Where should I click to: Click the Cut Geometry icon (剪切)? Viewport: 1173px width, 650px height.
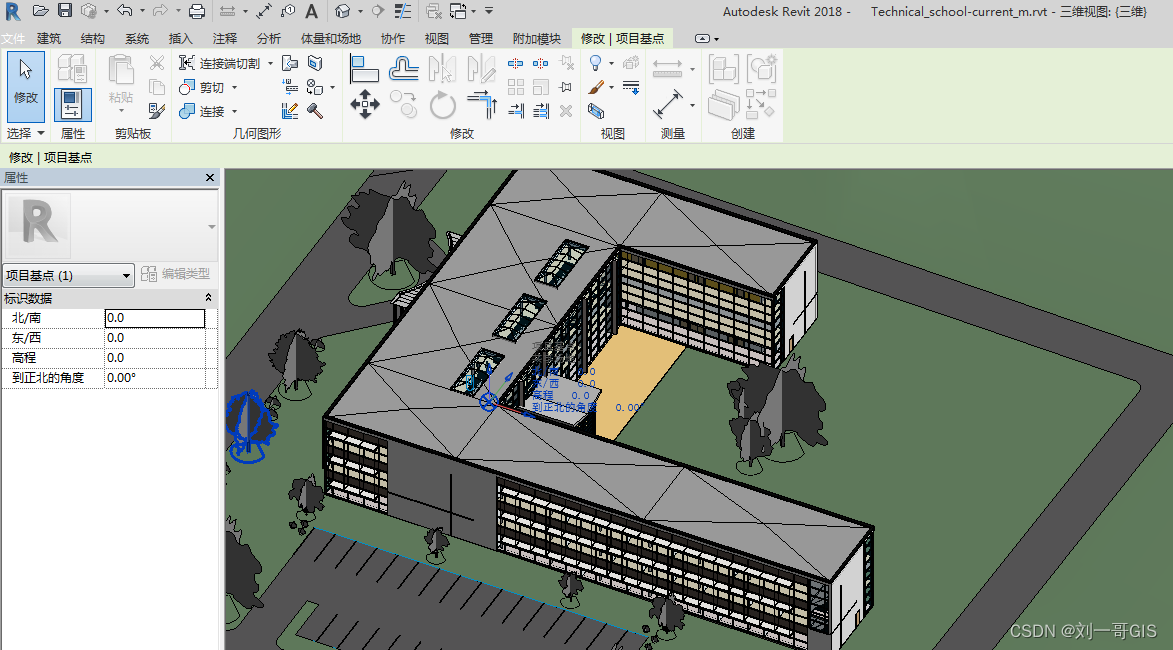tap(187, 87)
